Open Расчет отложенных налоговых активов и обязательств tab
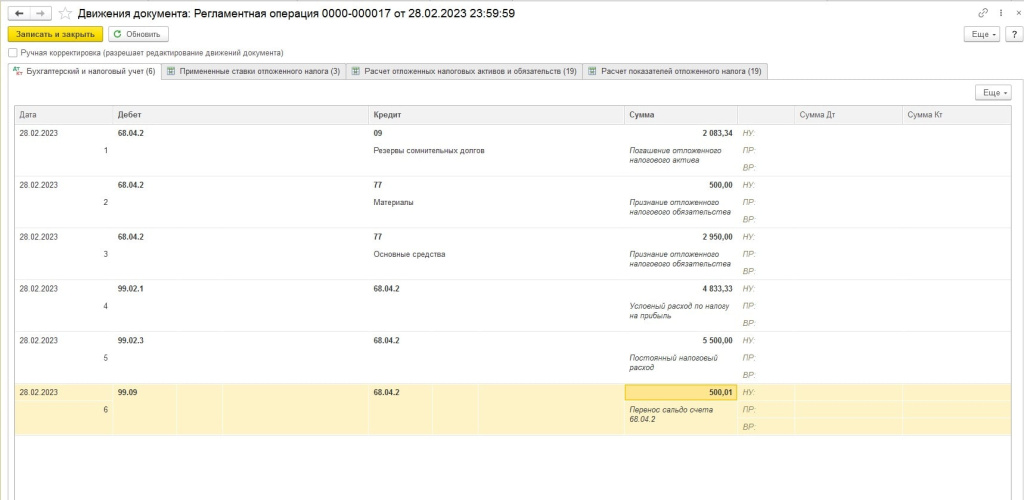This screenshot has height=500, width=1024. coord(464,71)
